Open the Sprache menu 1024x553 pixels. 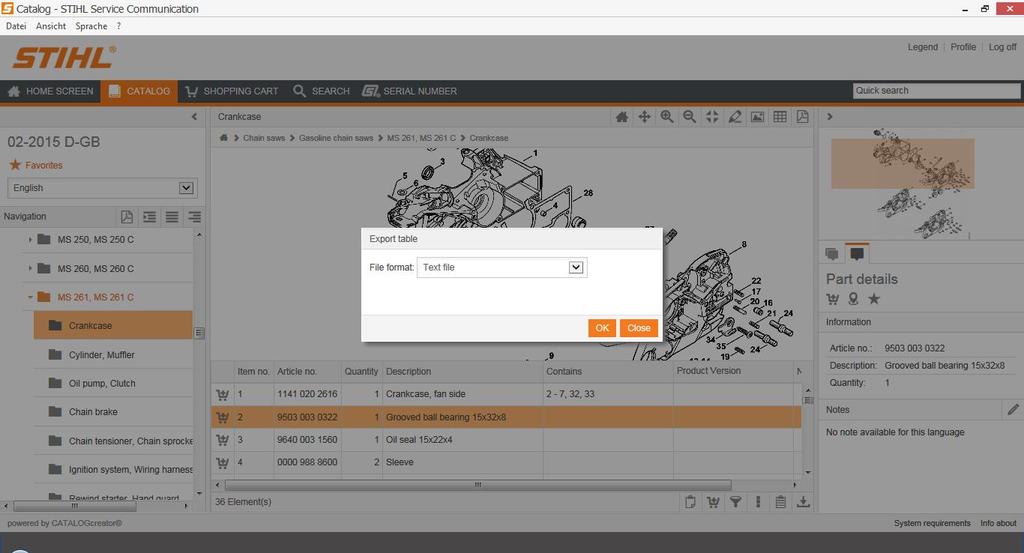pyautogui.click(x=91, y=26)
